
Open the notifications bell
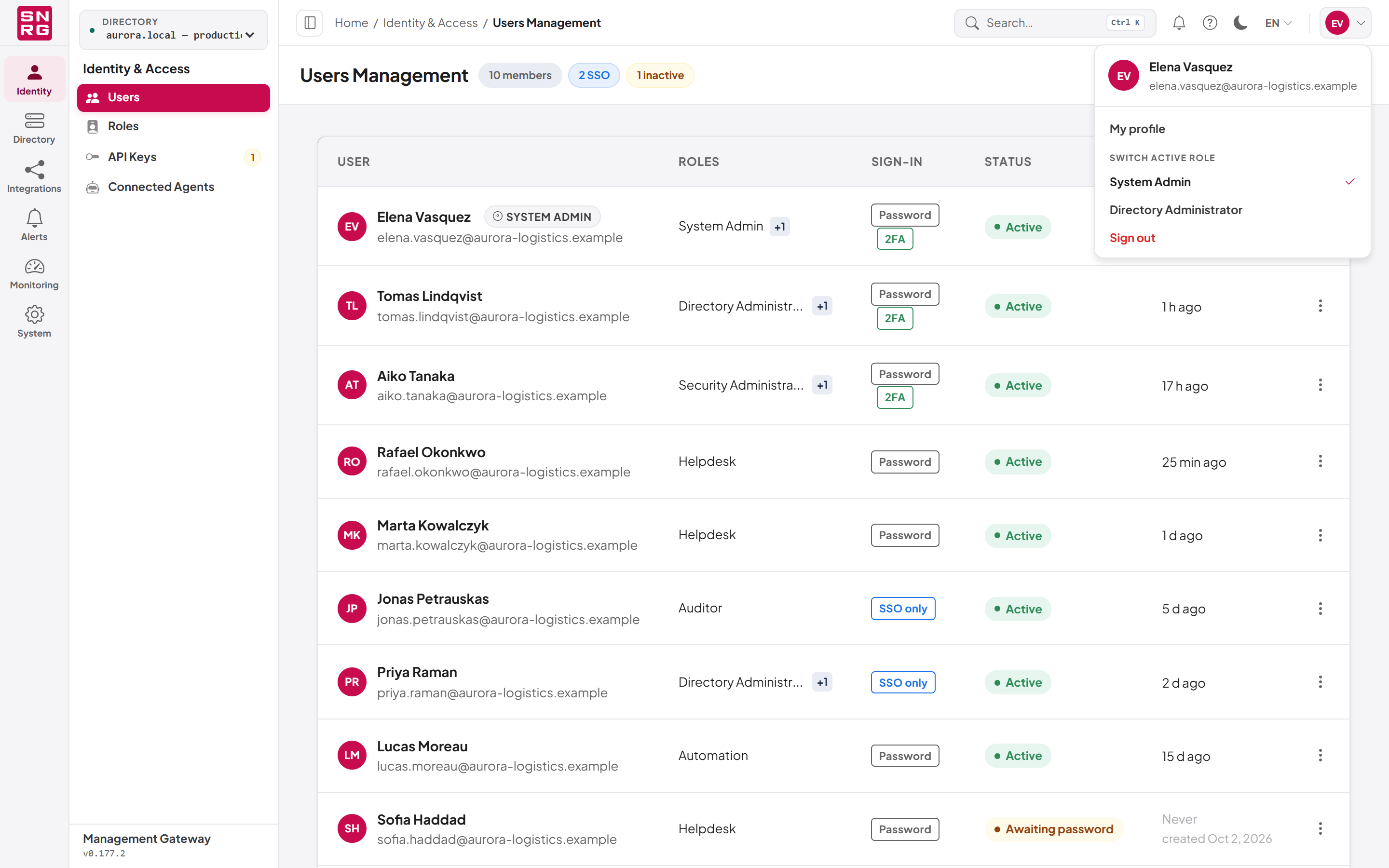(x=1179, y=23)
